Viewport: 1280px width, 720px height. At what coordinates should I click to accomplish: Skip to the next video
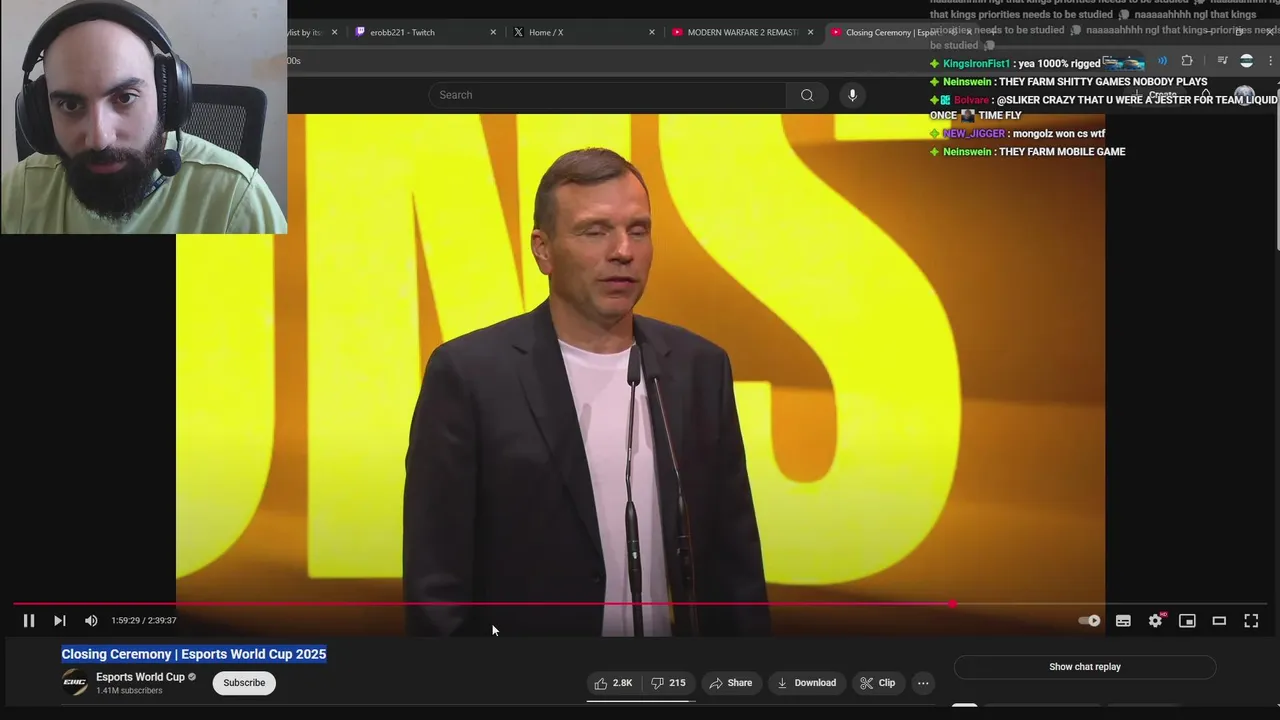(x=60, y=621)
